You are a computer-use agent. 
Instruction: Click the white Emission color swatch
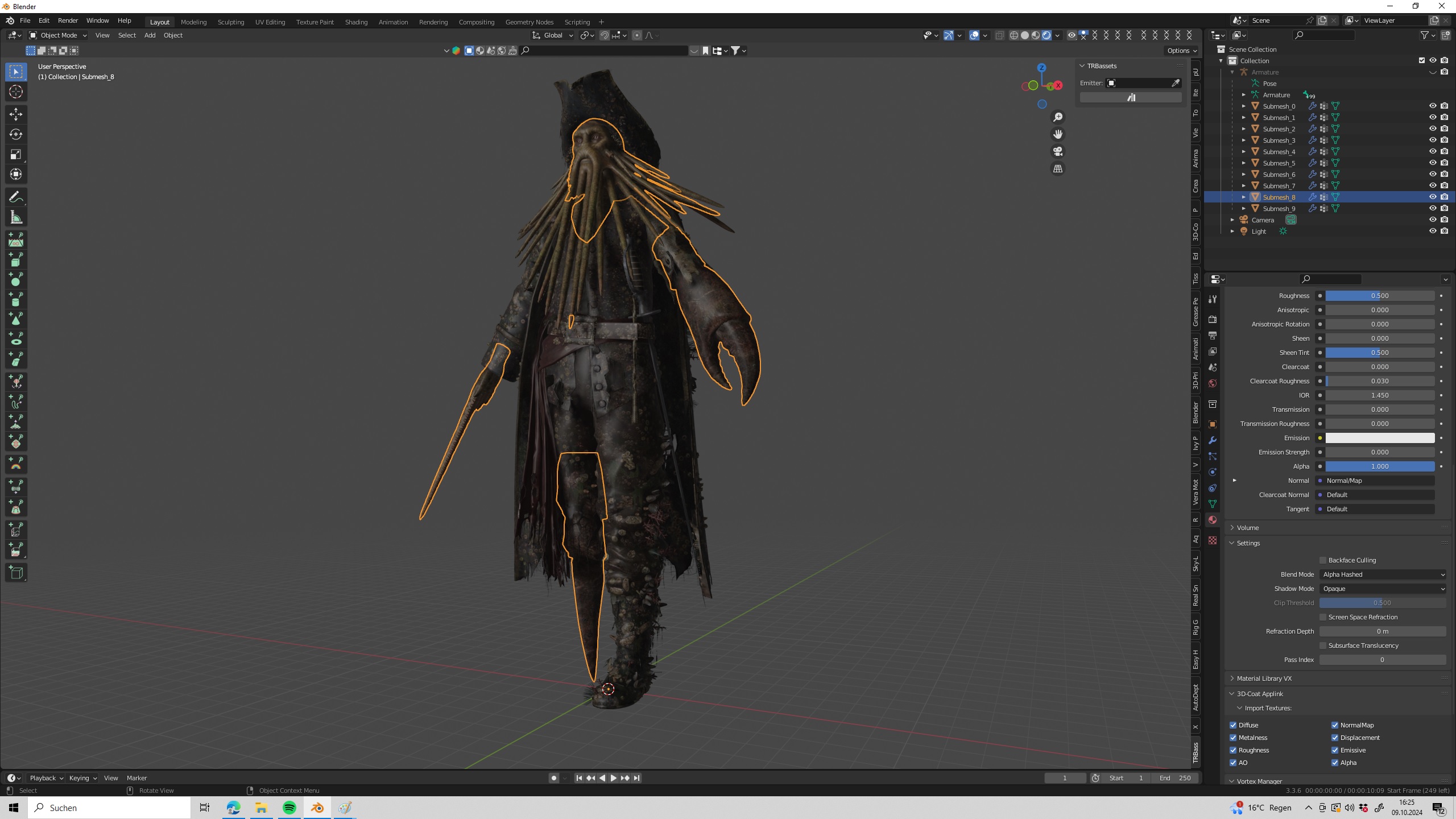coord(1379,438)
